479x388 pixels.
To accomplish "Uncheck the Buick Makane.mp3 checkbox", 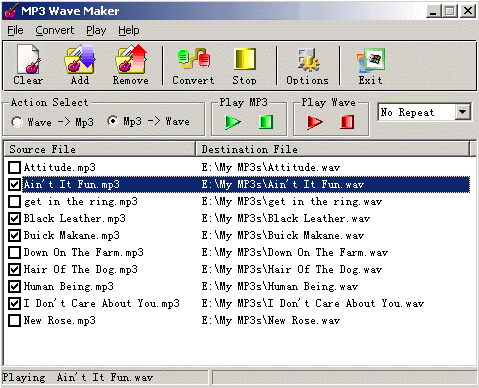I will pos(14,235).
